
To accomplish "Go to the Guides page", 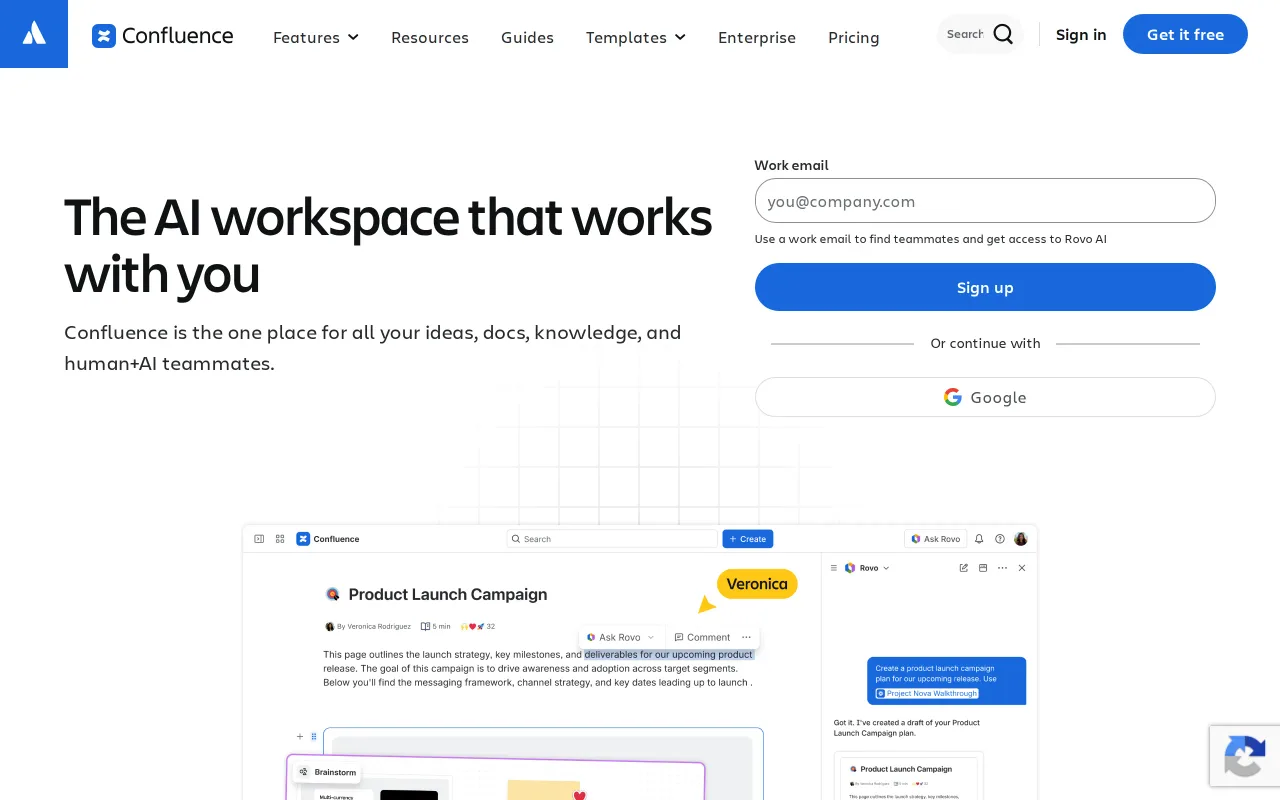I will coord(527,37).
